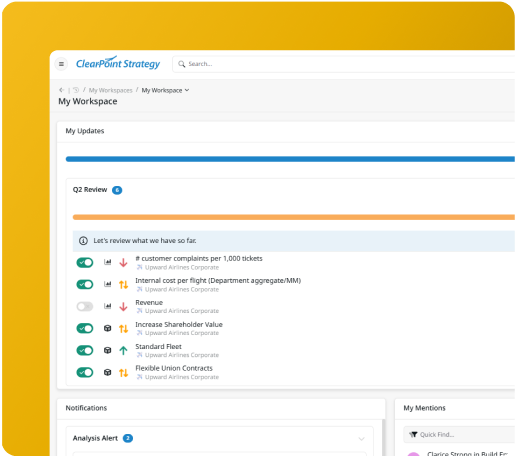
Task: Click the blue My Updates progress bar
Action: [x=290, y=159]
